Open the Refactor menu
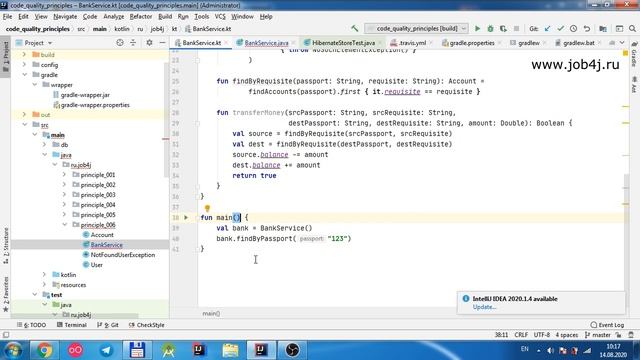 [x=141, y=16]
